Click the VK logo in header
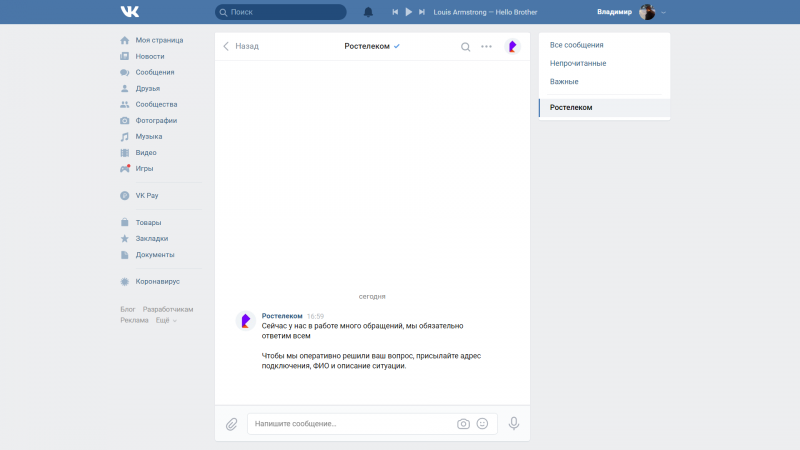 [x=130, y=12]
